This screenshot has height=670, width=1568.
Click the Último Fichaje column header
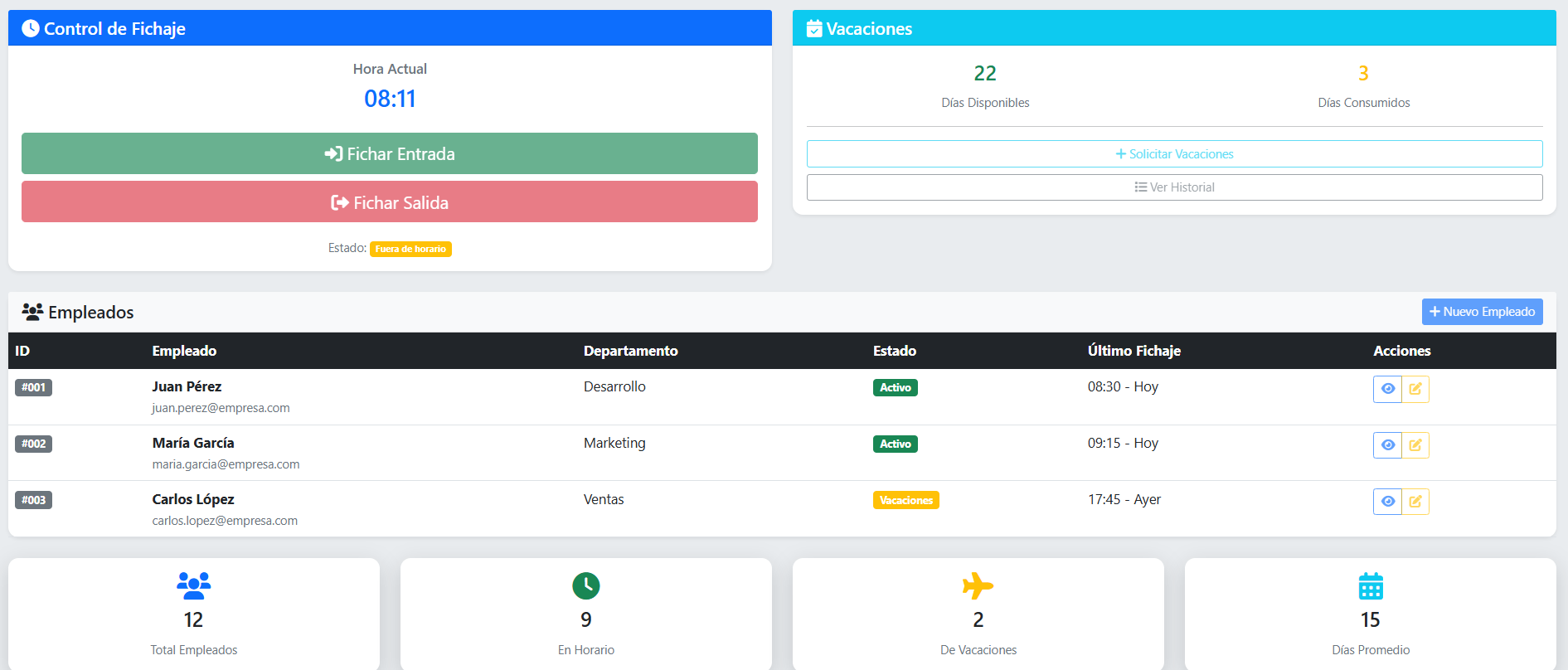point(1134,351)
